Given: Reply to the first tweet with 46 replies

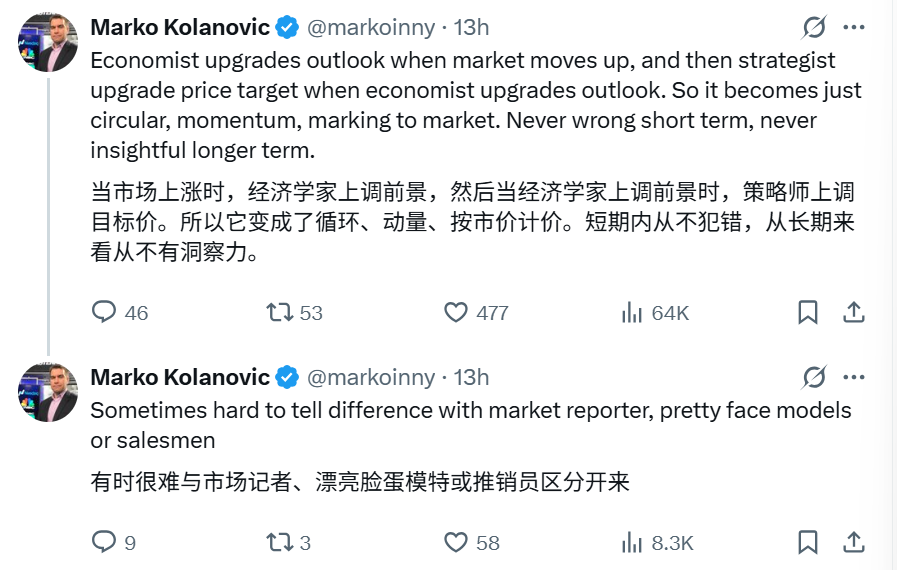Looking at the screenshot, I should [x=105, y=313].
